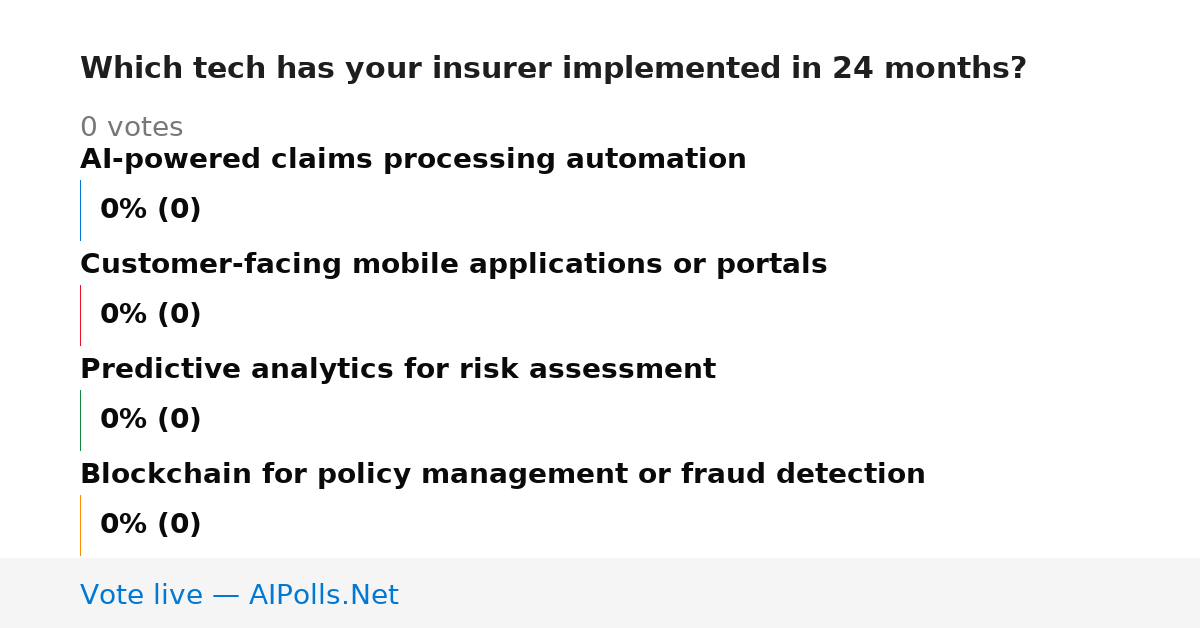
Task: Click the gray footer bar area
Action: point(600,593)
